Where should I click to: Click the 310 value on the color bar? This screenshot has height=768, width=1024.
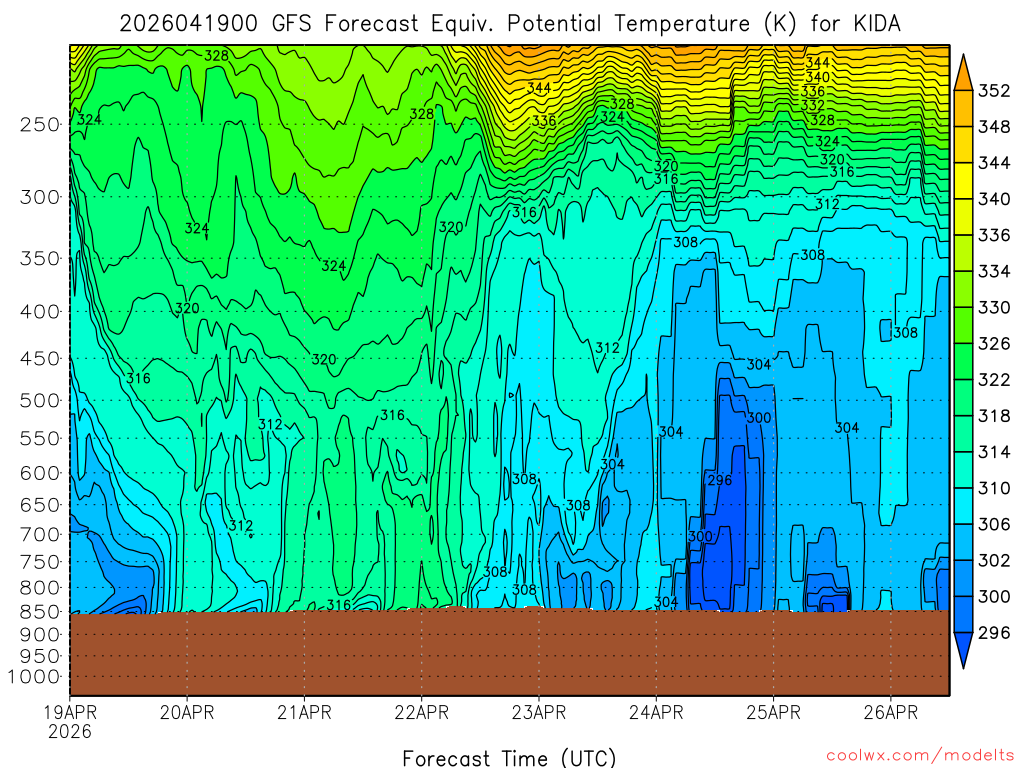(x=994, y=488)
